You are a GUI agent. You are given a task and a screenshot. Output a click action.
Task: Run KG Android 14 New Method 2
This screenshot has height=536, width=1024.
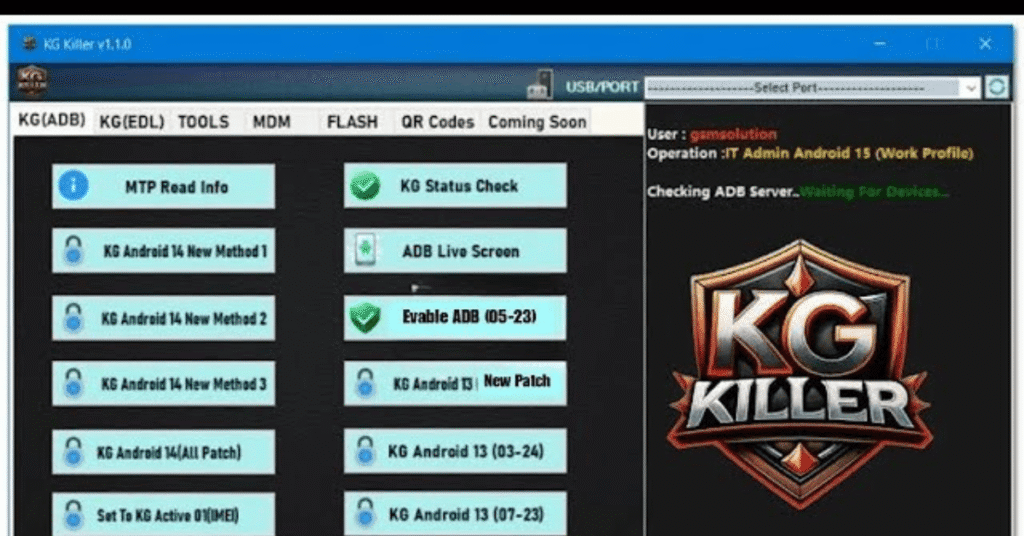(x=163, y=319)
